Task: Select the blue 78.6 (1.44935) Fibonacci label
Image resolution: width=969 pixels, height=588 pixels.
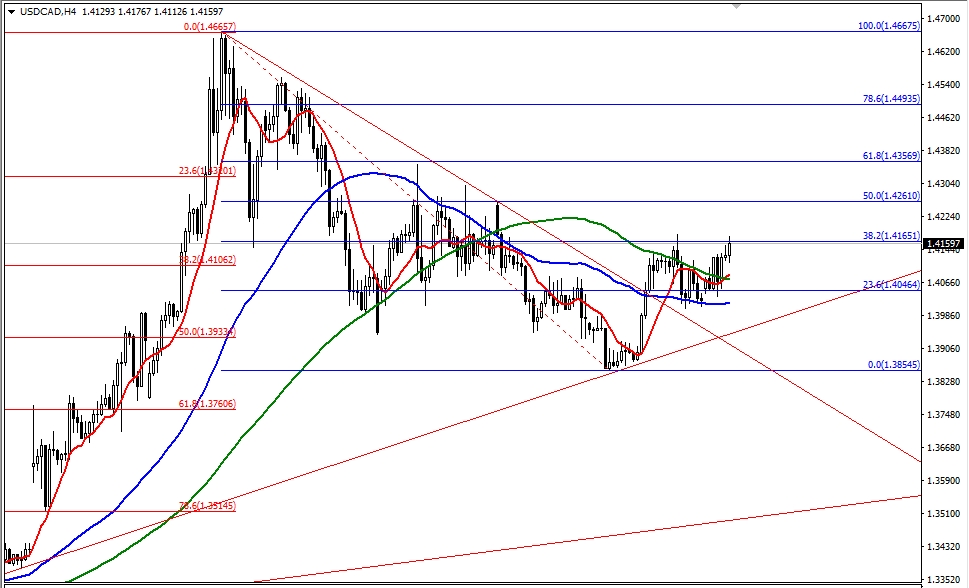Action: 888,99
